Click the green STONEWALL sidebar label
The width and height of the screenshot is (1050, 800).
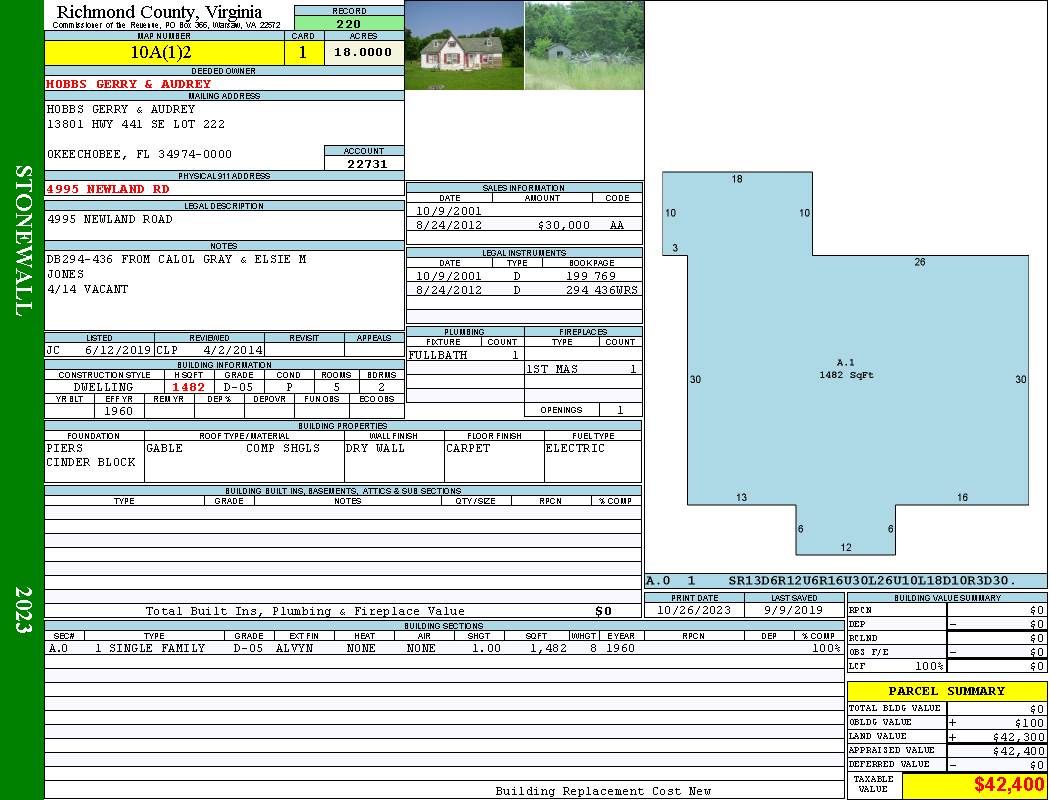point(23,241)
